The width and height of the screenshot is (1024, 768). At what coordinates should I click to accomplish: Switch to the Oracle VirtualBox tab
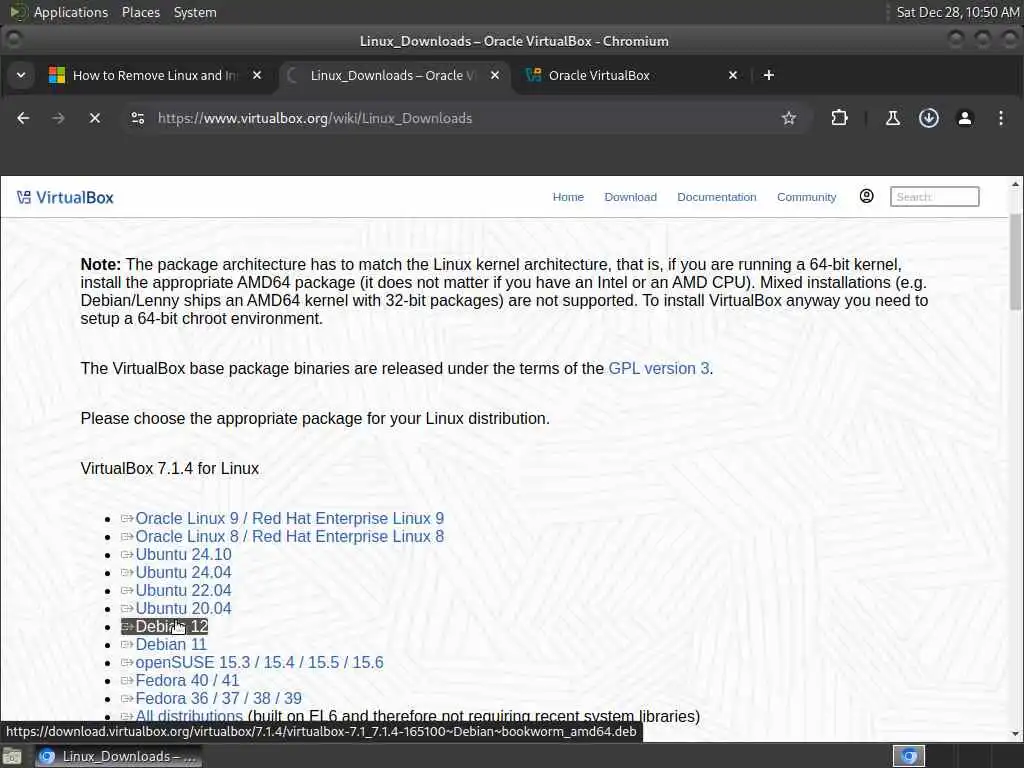[631, 75]
